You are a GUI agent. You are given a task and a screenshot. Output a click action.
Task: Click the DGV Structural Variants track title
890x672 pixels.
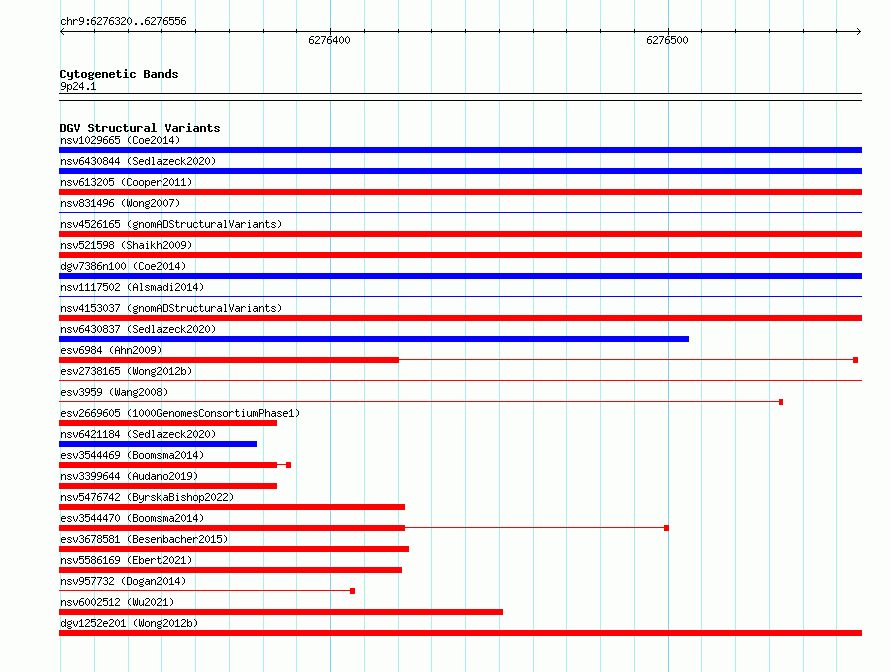[140, 128]
